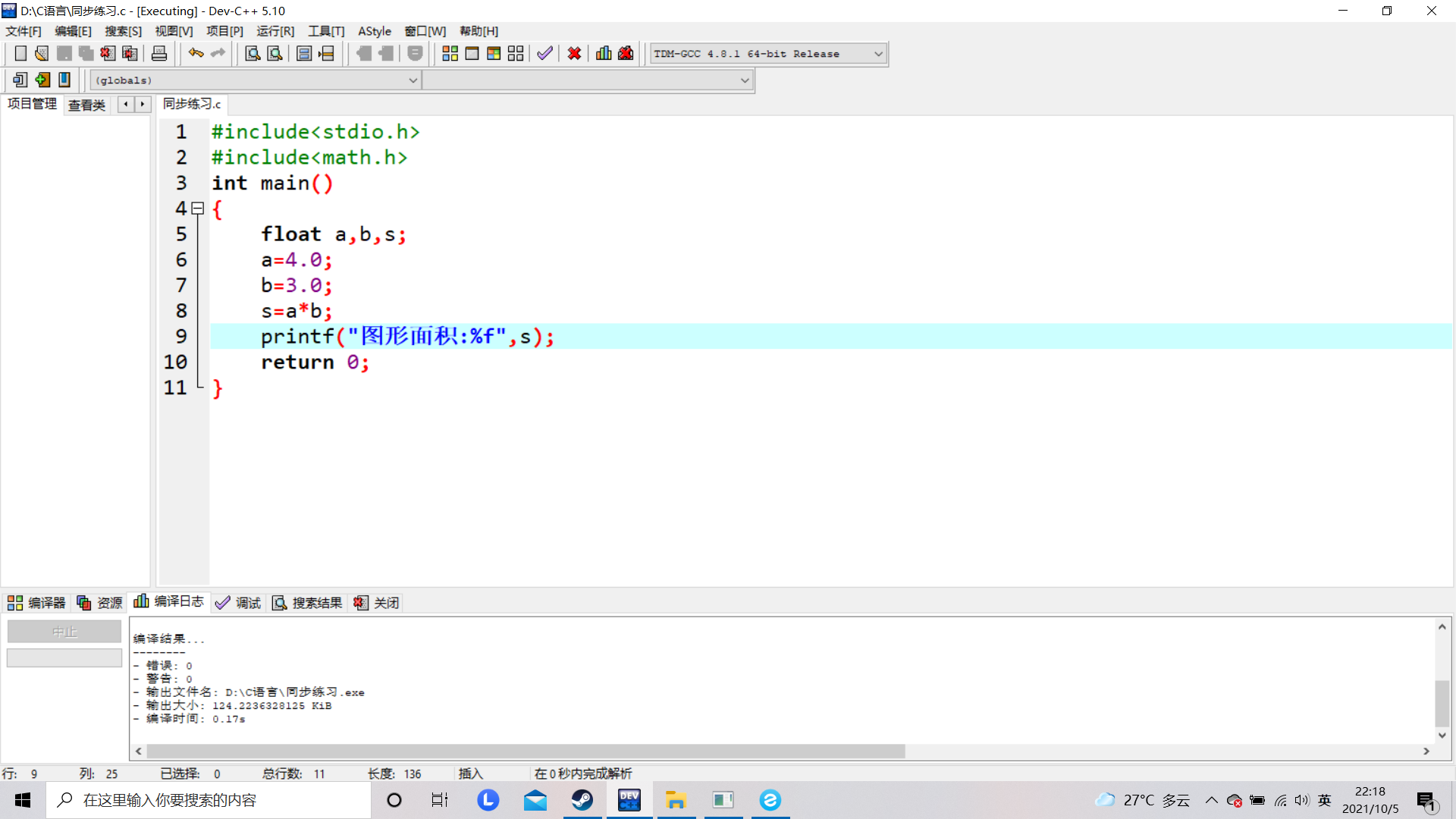Click the Rebuild All icon

tap(516, 53)
